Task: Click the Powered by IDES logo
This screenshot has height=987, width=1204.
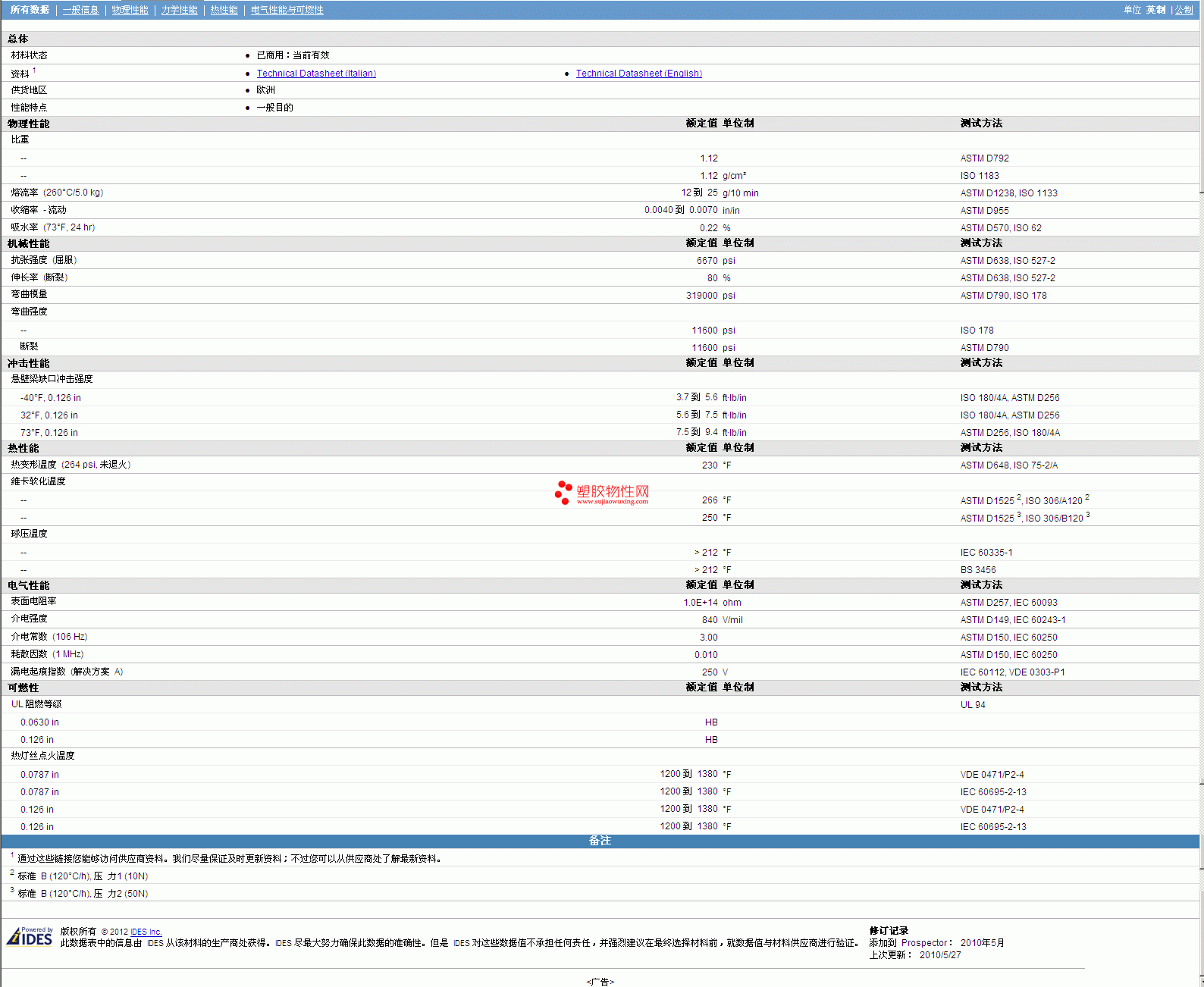Action: pyautogui.click(x=30, y=937)
